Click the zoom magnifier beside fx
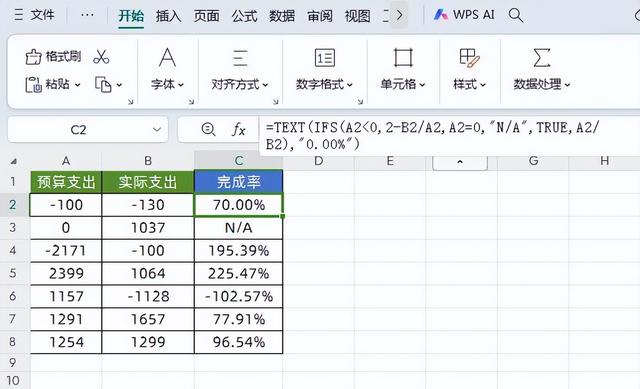Viewport: 640px width, 389px height. click(208, 129)
